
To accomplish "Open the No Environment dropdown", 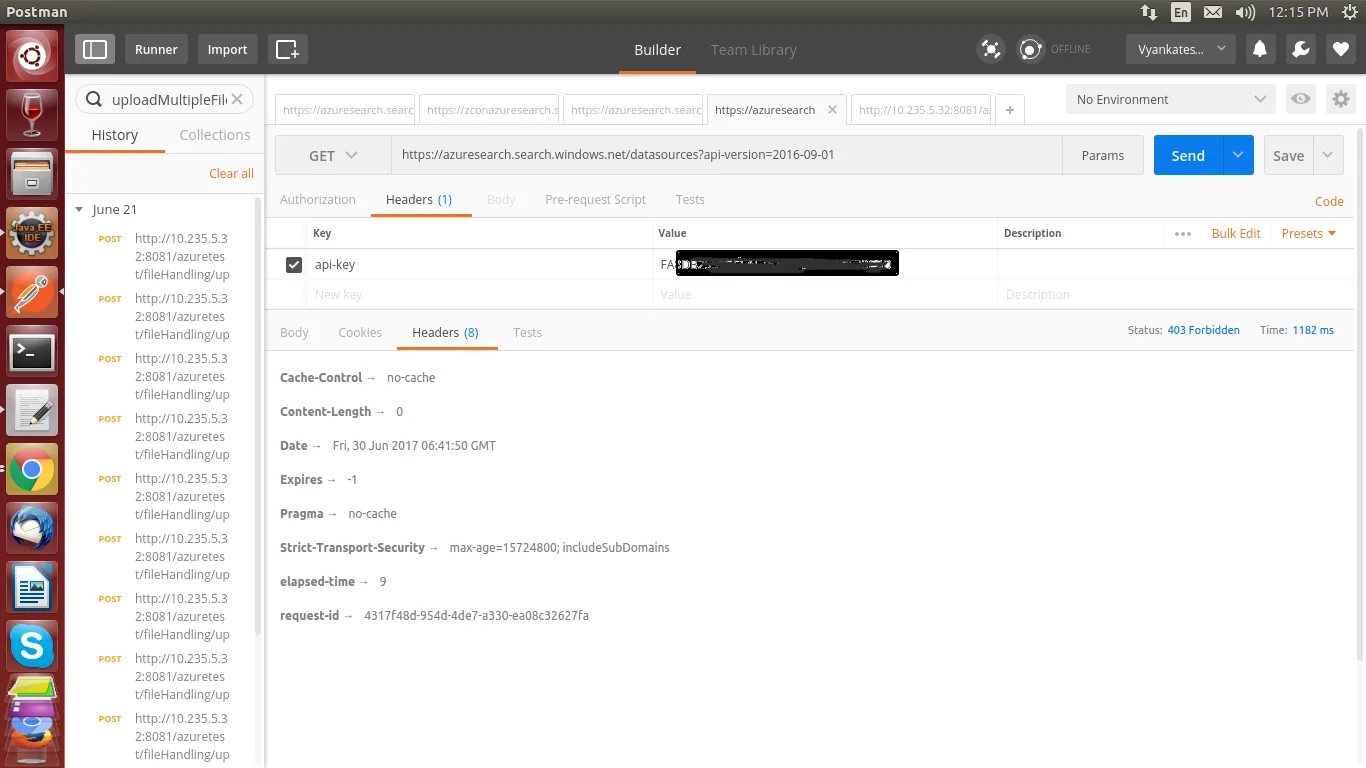I will coord(1172,99).
